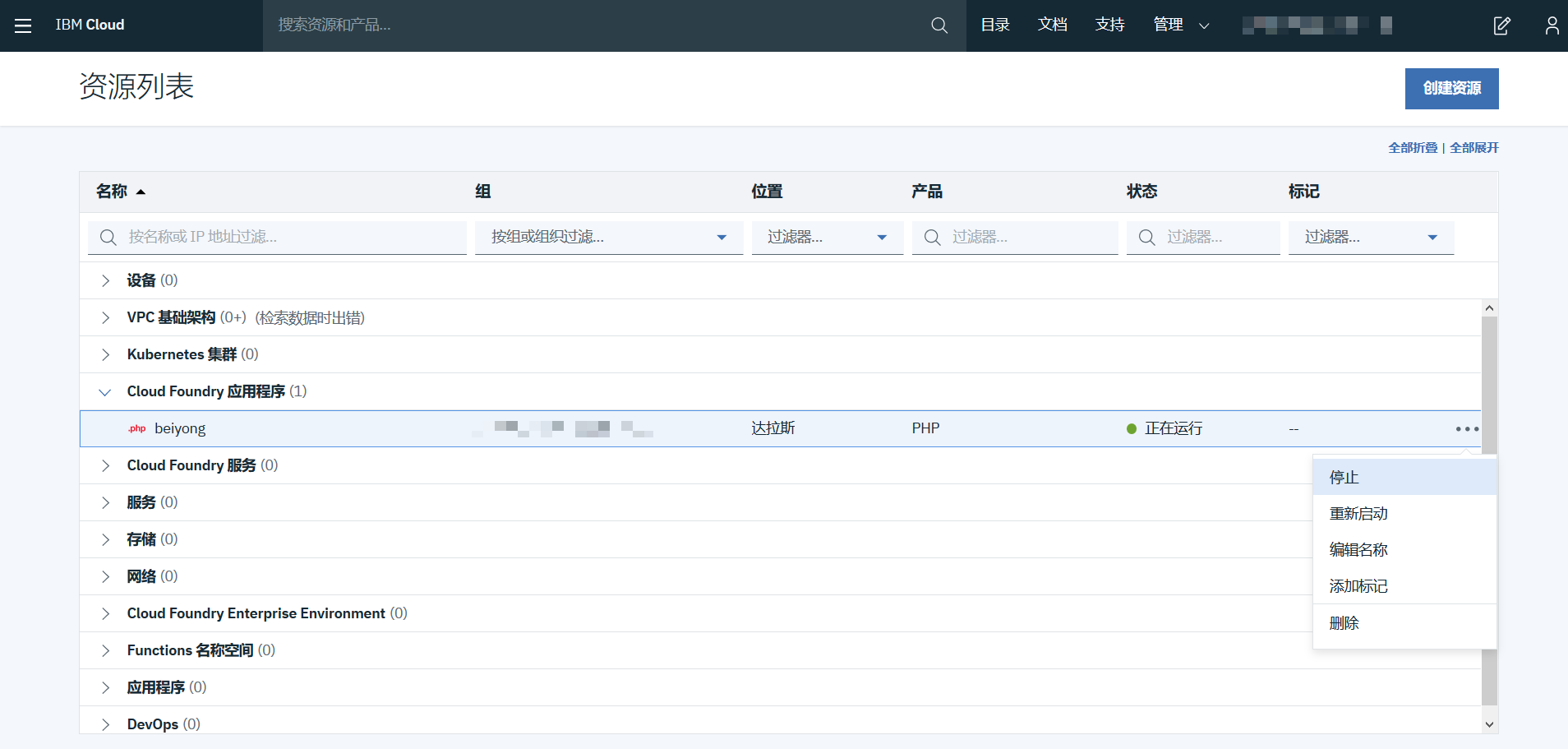
Task: Choose 编辑名称 from the context menu
Action: click(x=1404, y=549)
